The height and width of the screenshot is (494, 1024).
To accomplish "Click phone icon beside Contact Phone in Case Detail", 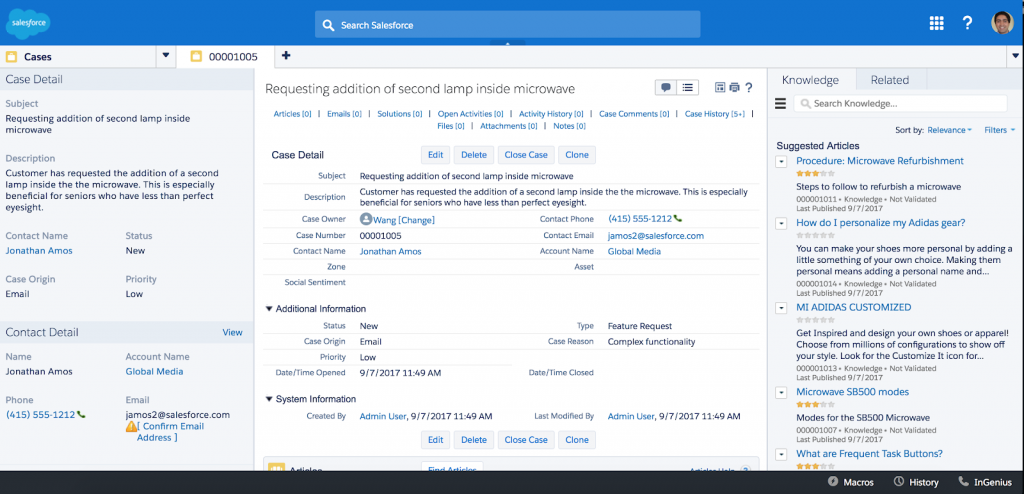I will 677,219.
